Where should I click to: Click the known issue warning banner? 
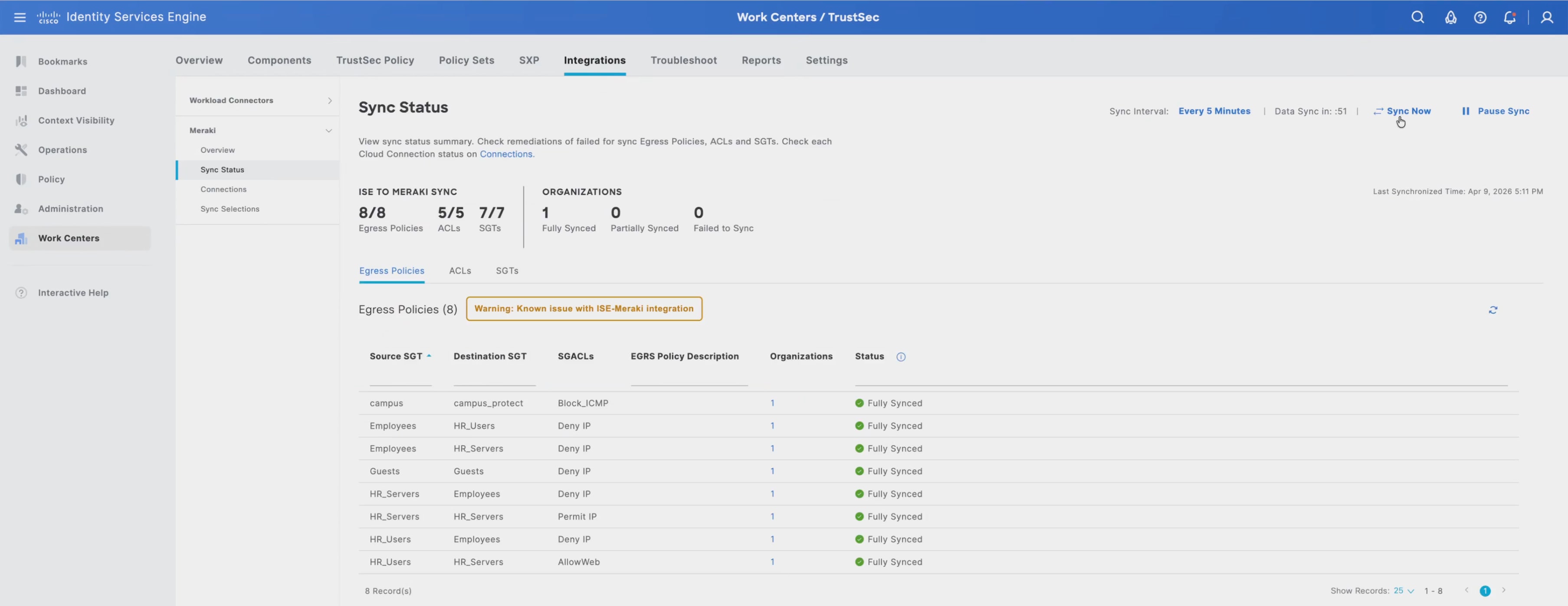584,309
